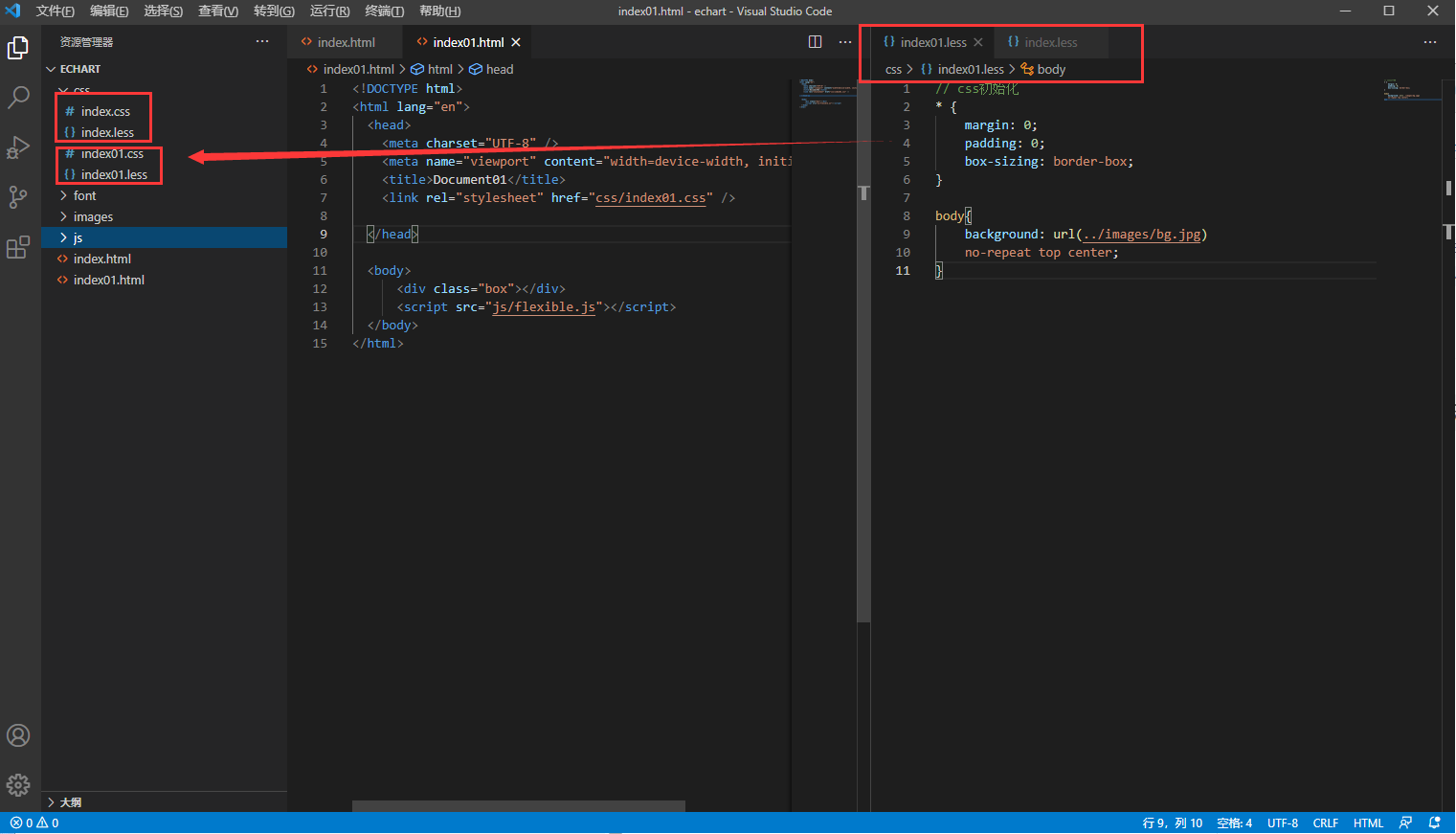Collapse the ECHART root folder
This screenshot has height=834, width=1456.
tap(52, 69)
